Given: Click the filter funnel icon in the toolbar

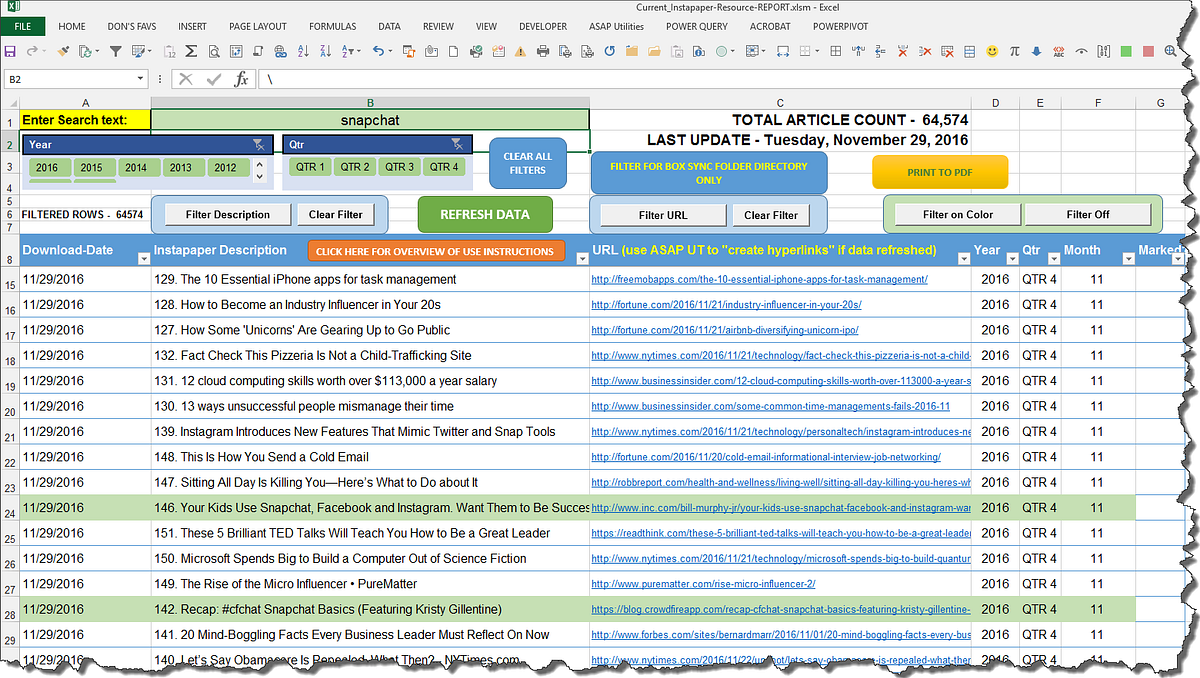Looking at the screenshot, I should point(114,51).
